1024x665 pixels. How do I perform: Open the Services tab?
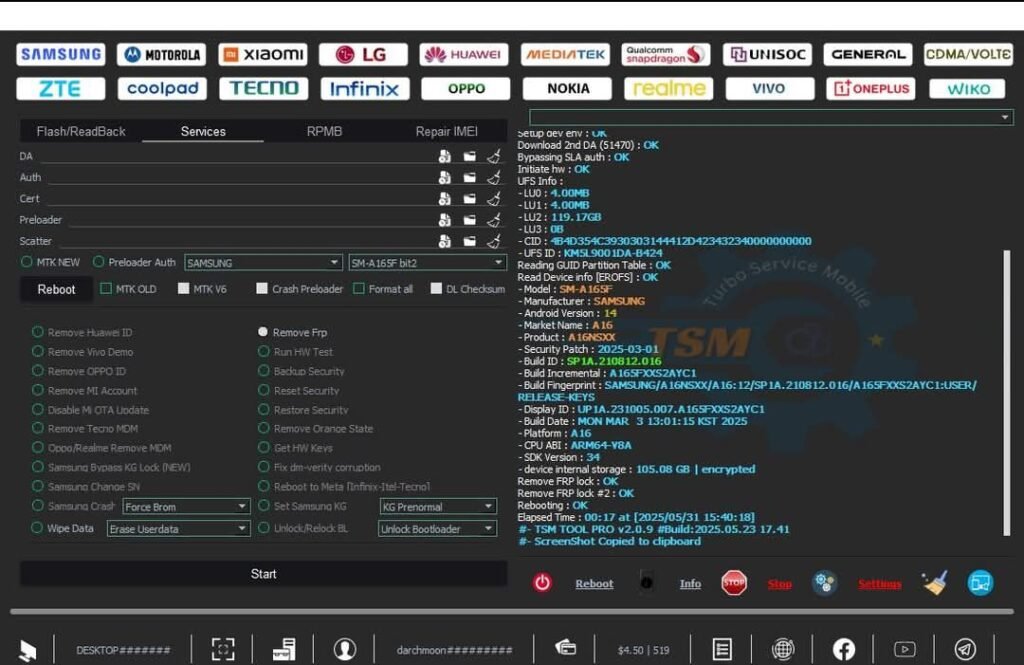[203, 131]
